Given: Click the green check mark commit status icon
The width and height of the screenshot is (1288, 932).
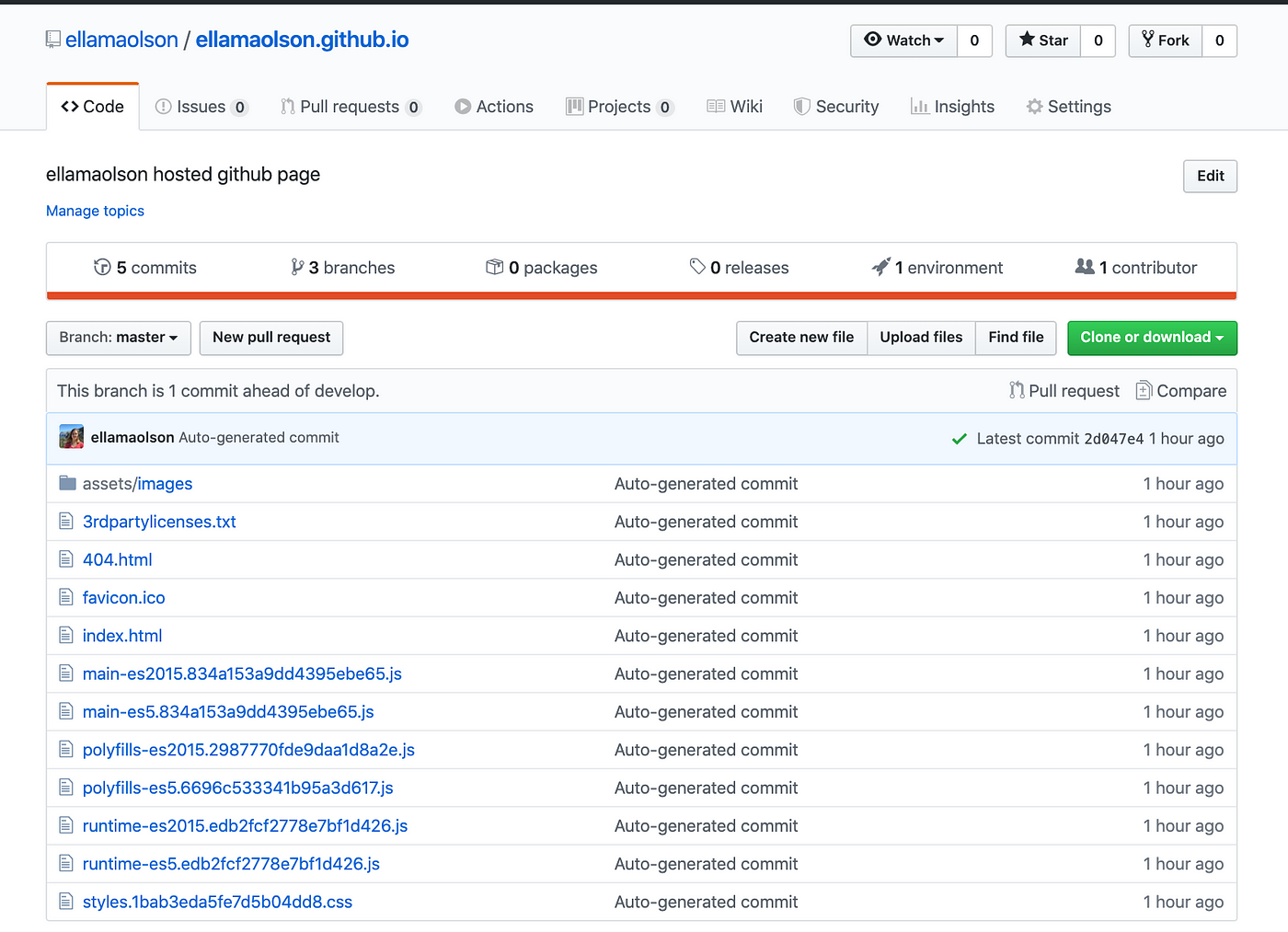Looking at the screenshot, I should [x=959, y=439].
